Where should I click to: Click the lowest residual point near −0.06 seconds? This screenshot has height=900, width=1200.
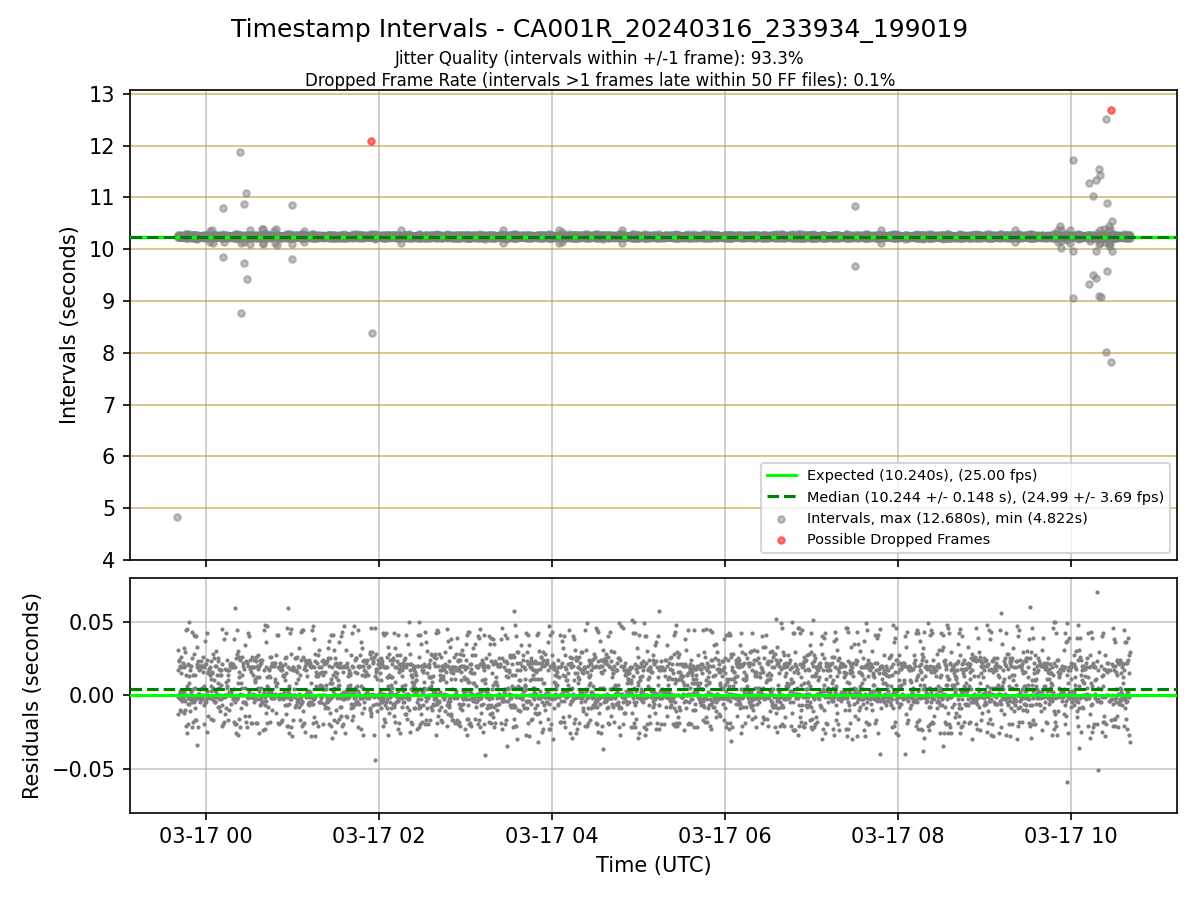(1067, 782)
